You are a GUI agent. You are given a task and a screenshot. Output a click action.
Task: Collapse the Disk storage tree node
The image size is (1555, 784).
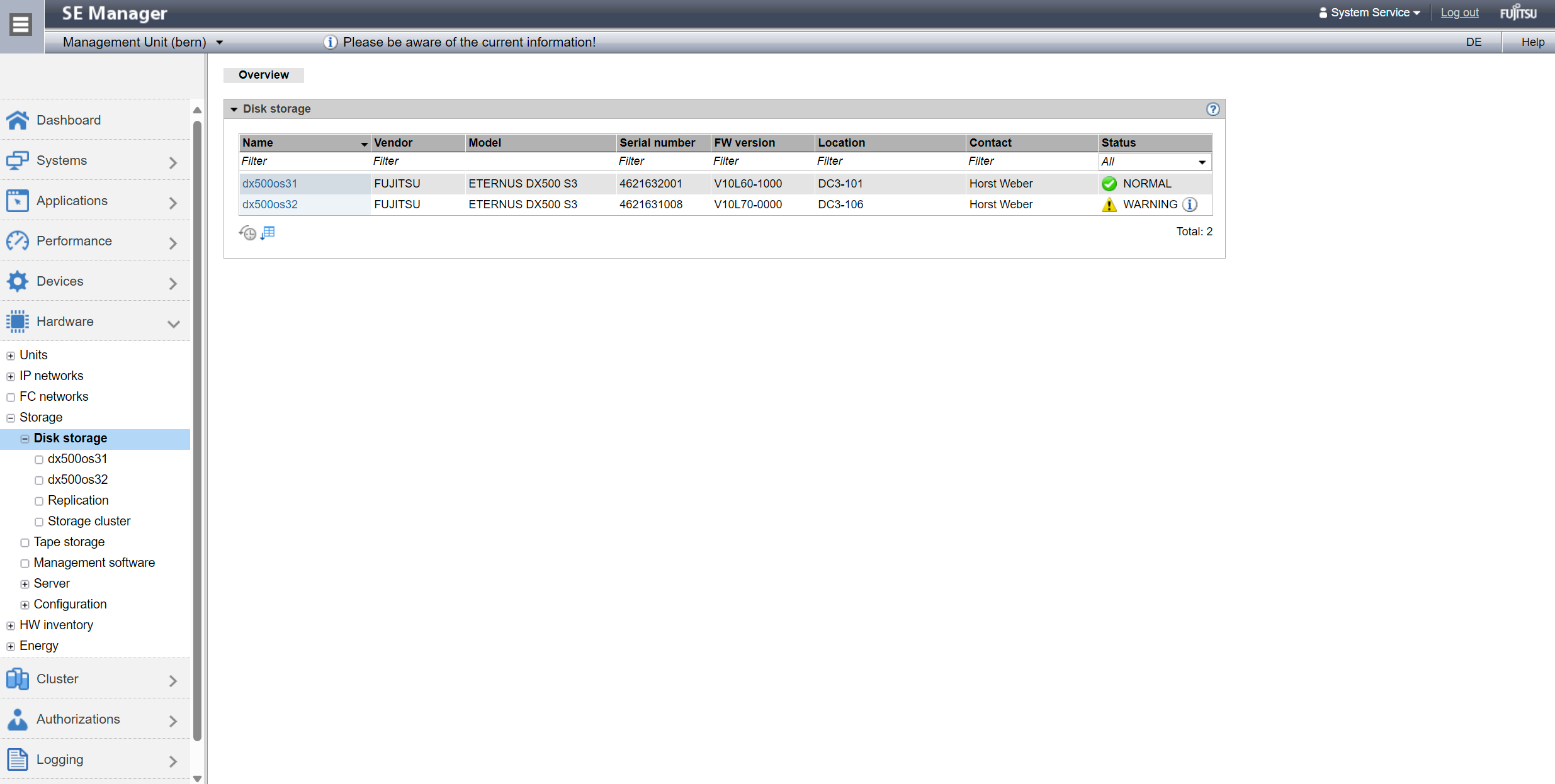25,439
